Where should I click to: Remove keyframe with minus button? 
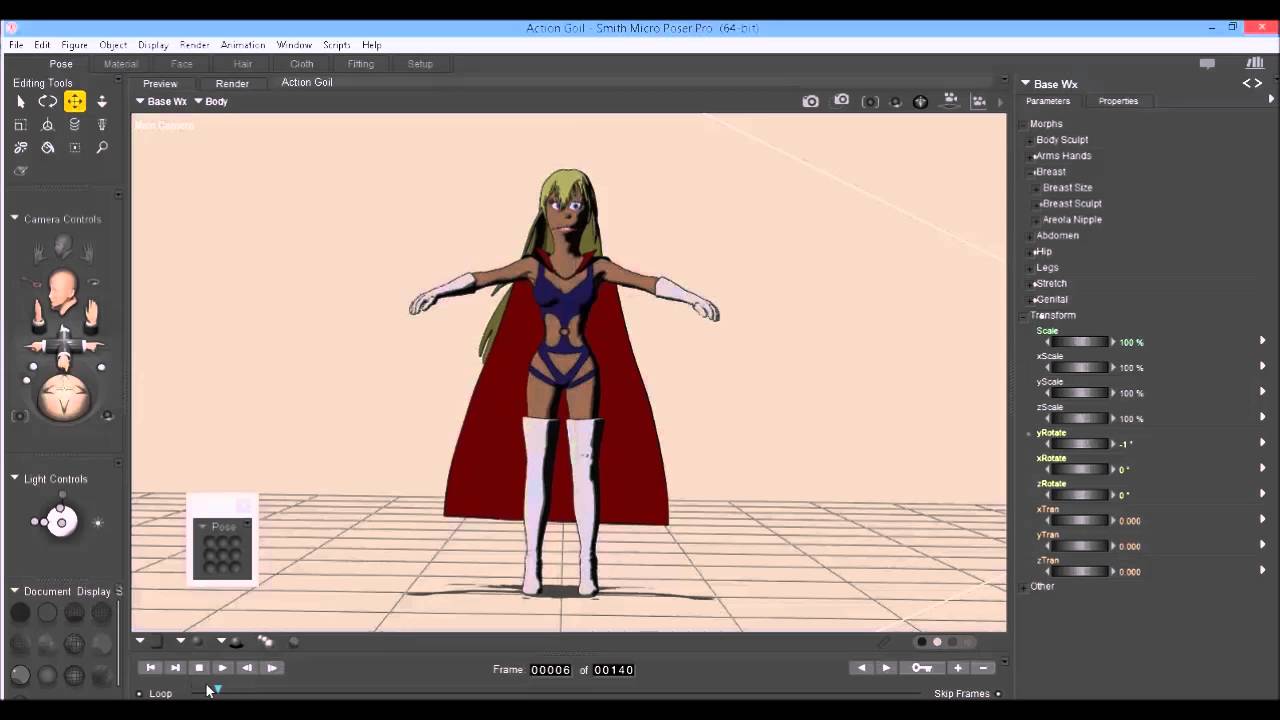click(983, 668)
